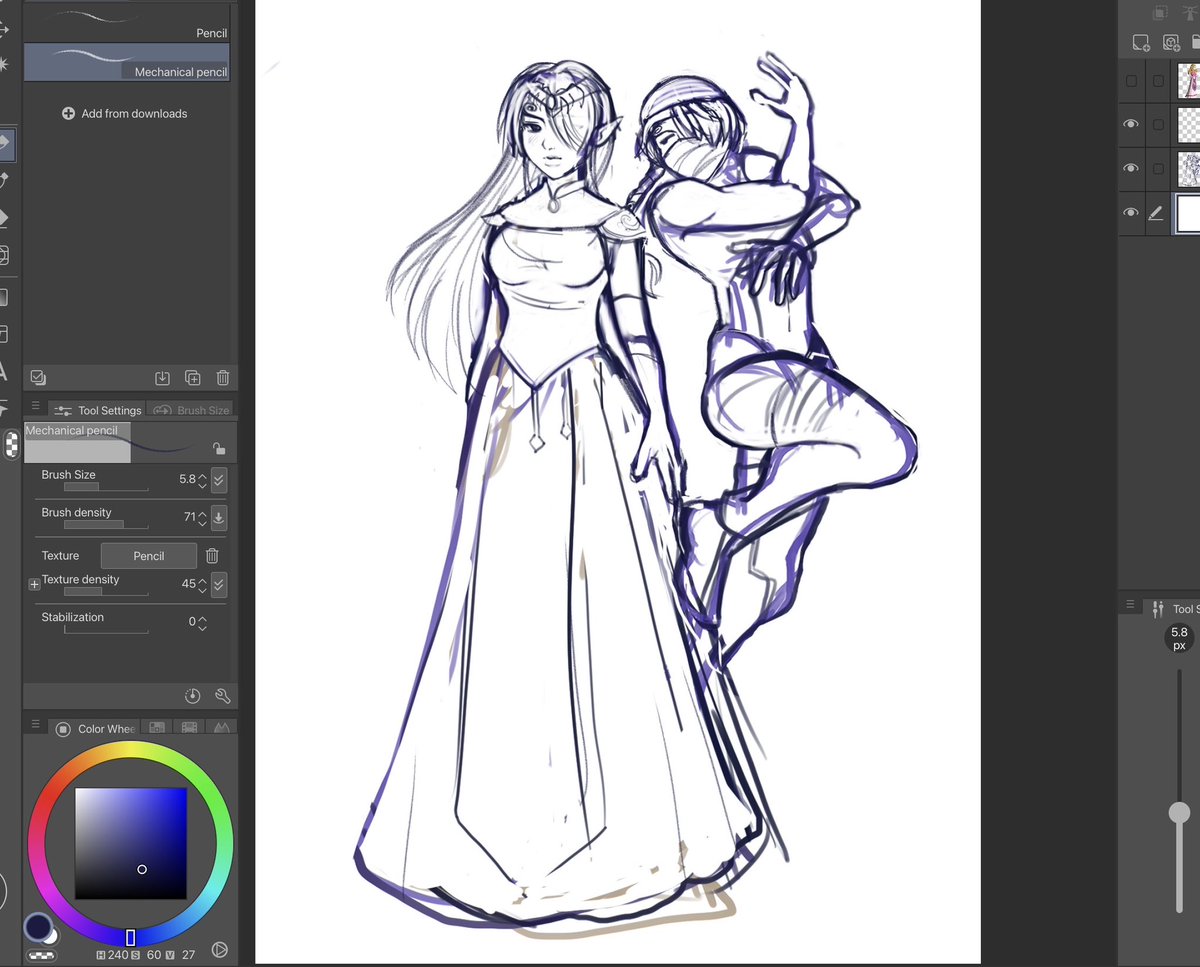Screen dimensions: 1200x967
Task: Open sub tool detail with wrench icon
Action: click(222, 696)
